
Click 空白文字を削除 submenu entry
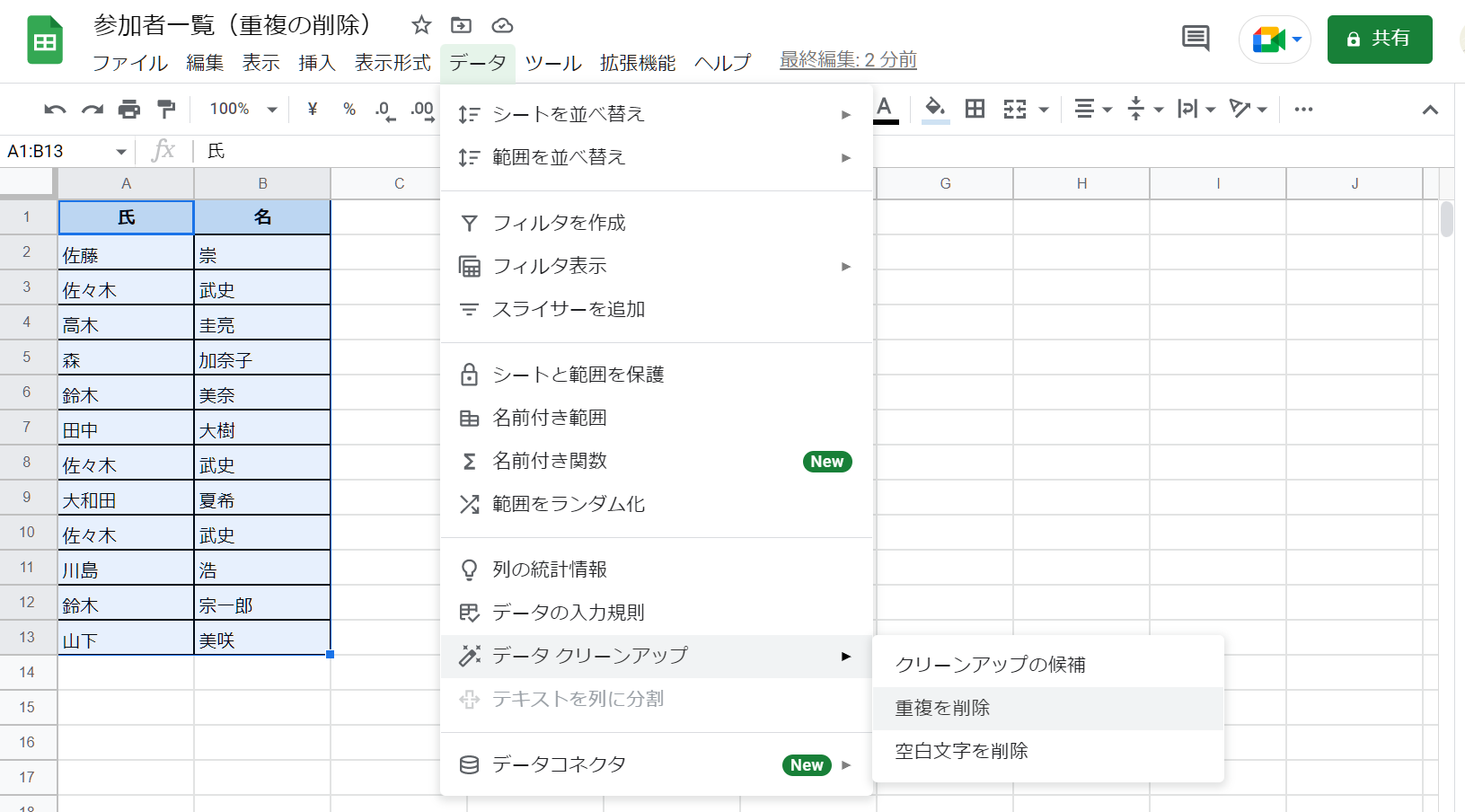pyautogui.click(x=961, y=751)
